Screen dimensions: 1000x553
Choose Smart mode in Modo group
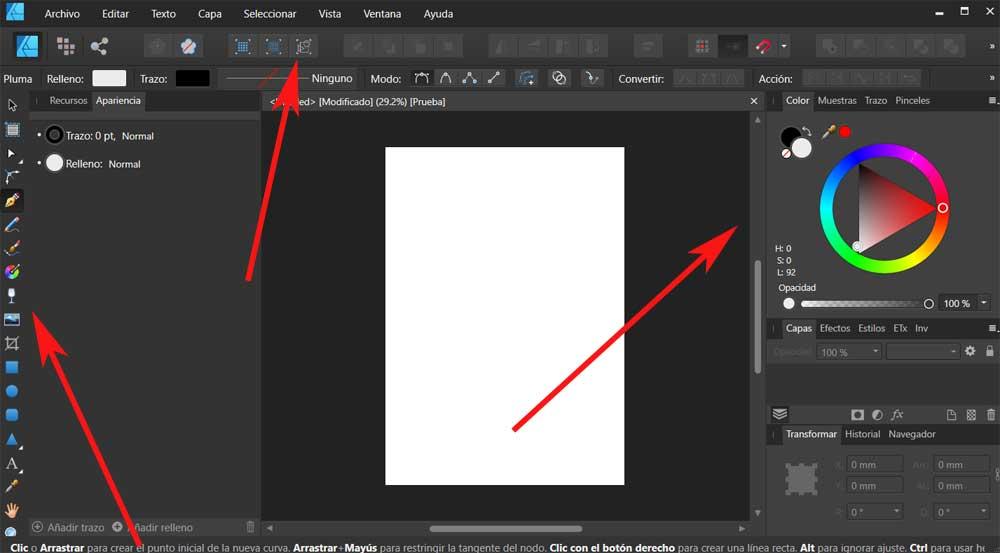(446, 78)
